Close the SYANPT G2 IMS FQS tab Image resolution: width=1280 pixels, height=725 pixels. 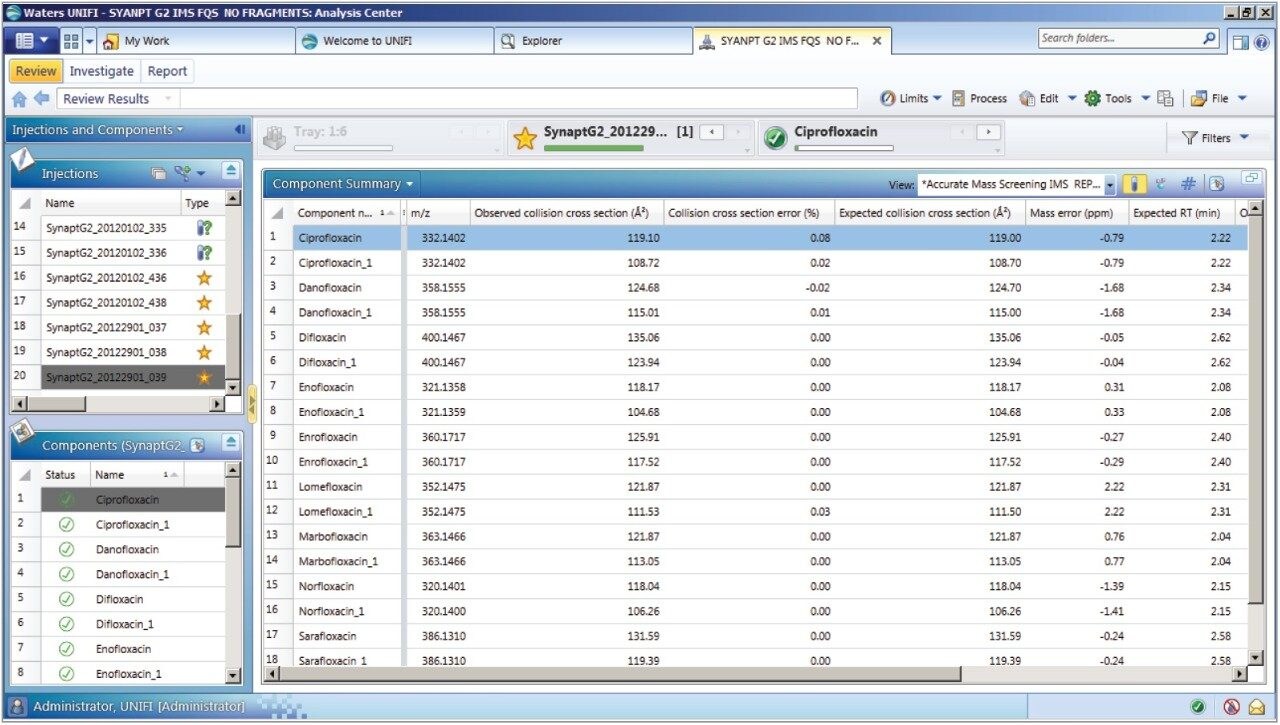coord(877,41)
